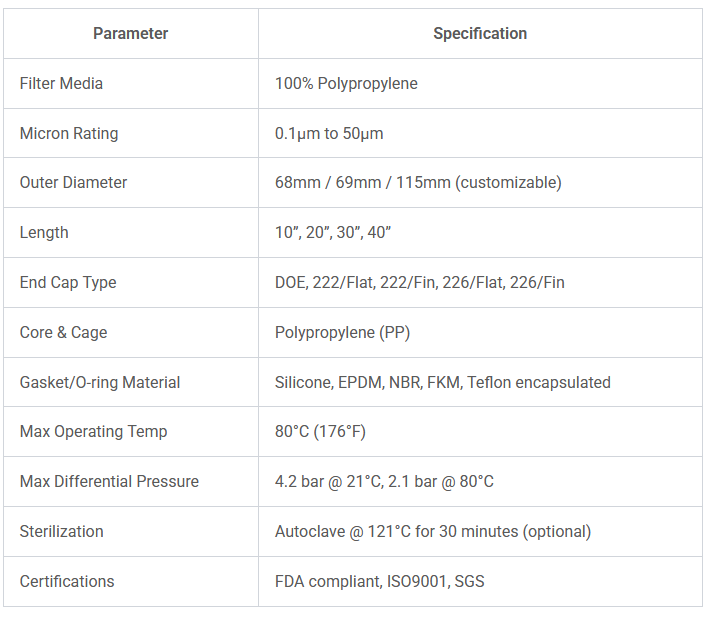Click the Specification column header
The height and width of the screenshot is (620, 709).
(480, 34)
